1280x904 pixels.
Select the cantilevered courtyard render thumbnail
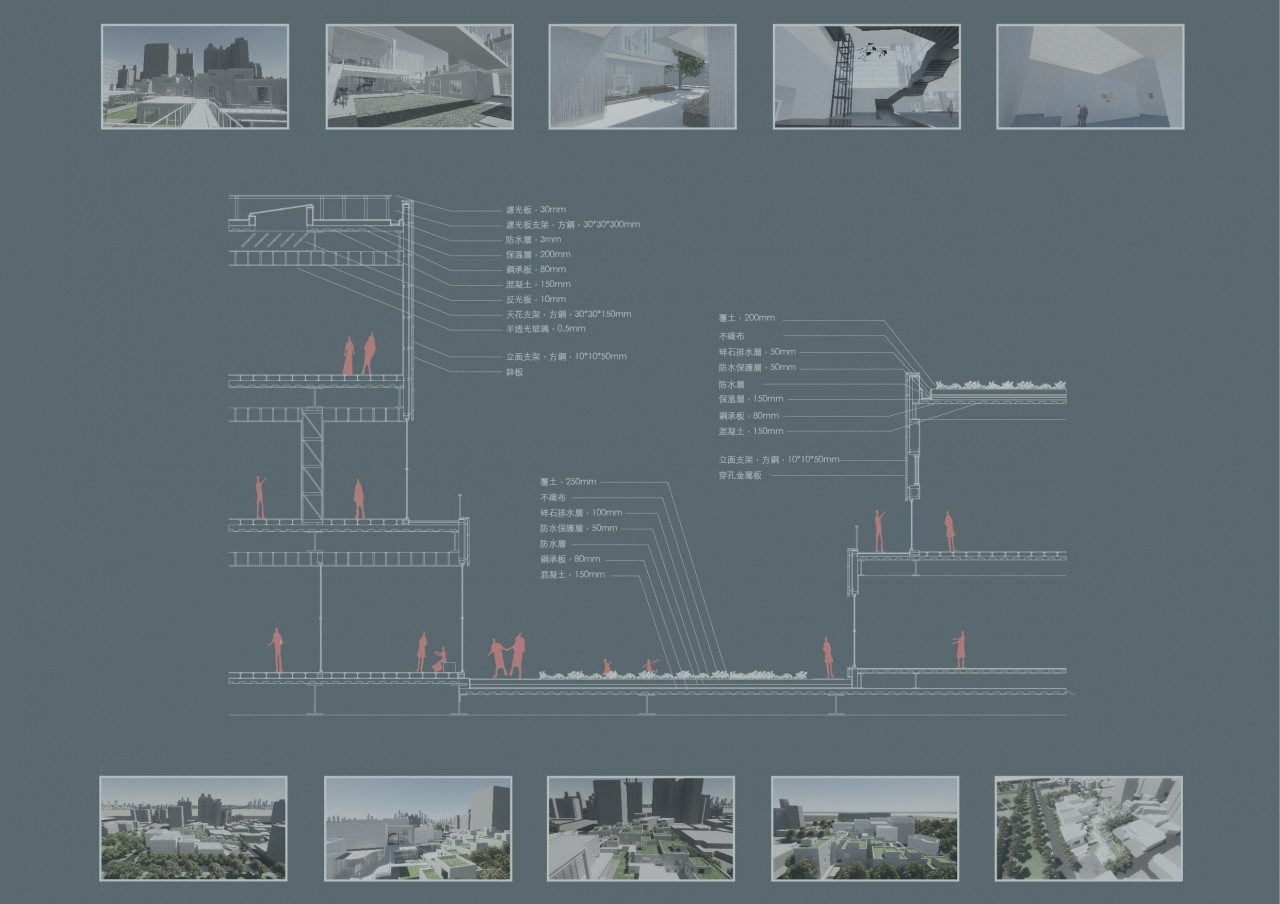pyautogui.click(x=419, y=77)
